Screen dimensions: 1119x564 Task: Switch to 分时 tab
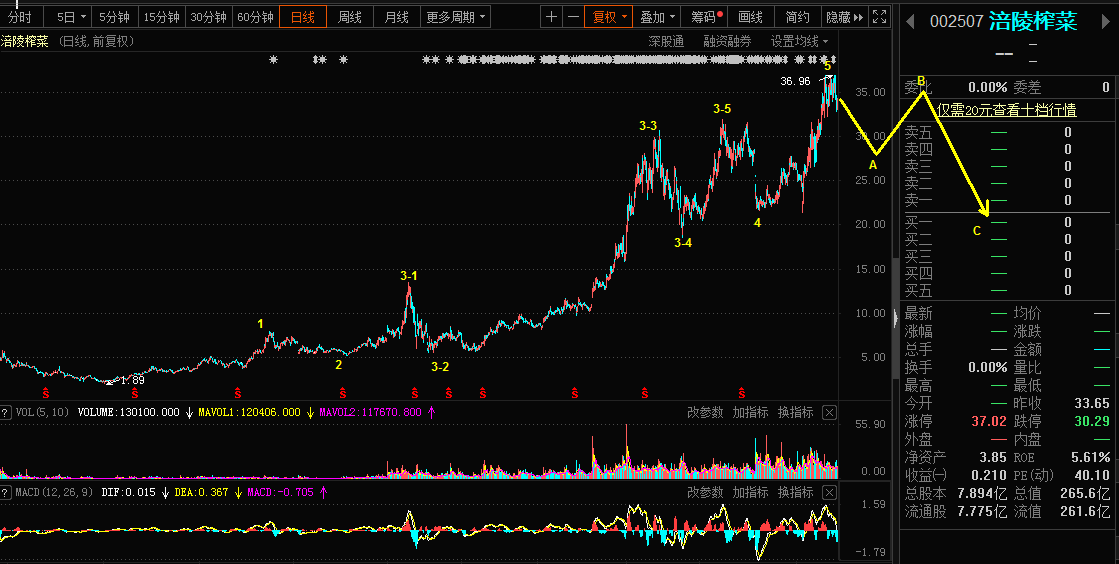click(20, 16)
